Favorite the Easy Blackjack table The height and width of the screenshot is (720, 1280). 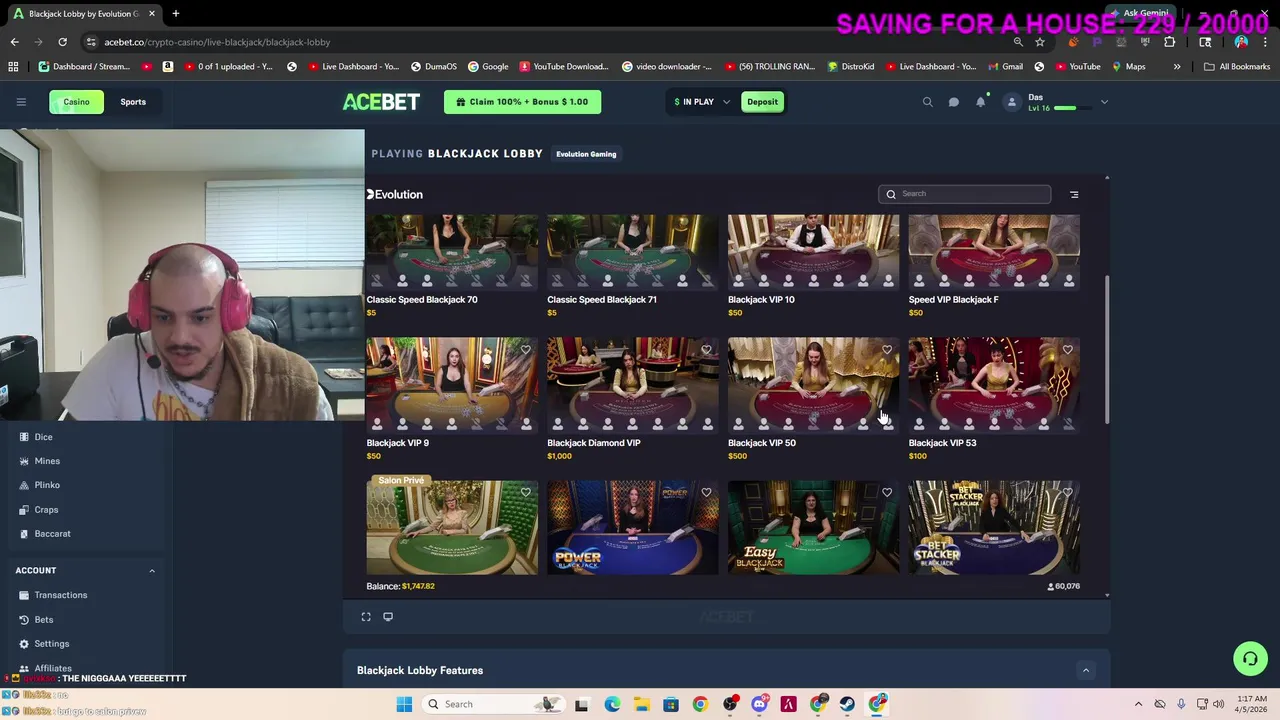tap(887, 492)
